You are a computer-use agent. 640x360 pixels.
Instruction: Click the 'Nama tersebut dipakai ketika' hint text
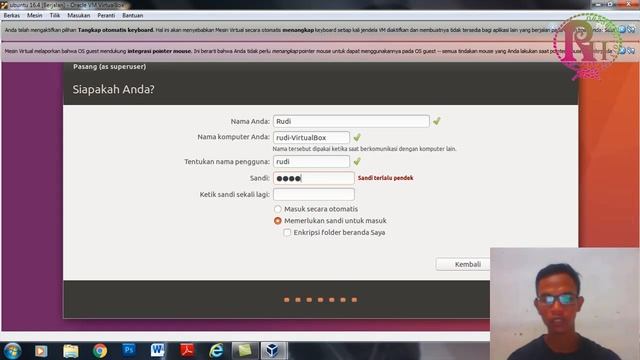tap(364, 149)
